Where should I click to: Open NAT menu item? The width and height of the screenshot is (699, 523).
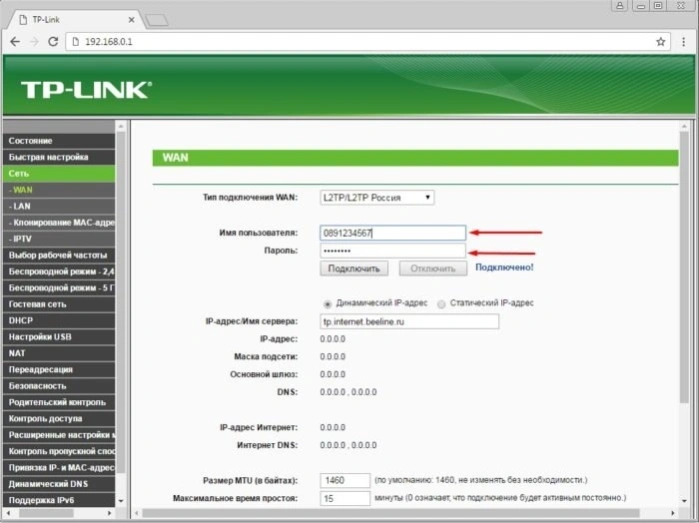coord(59,353)
